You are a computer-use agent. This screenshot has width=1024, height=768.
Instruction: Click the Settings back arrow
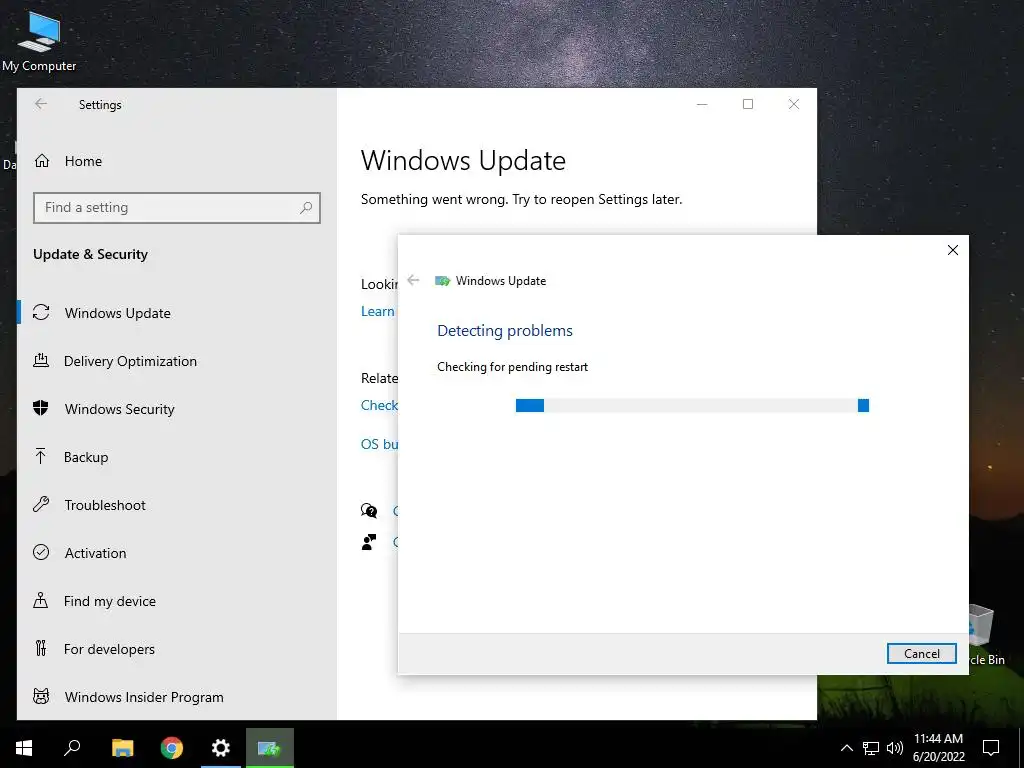[x=41, y=104]
